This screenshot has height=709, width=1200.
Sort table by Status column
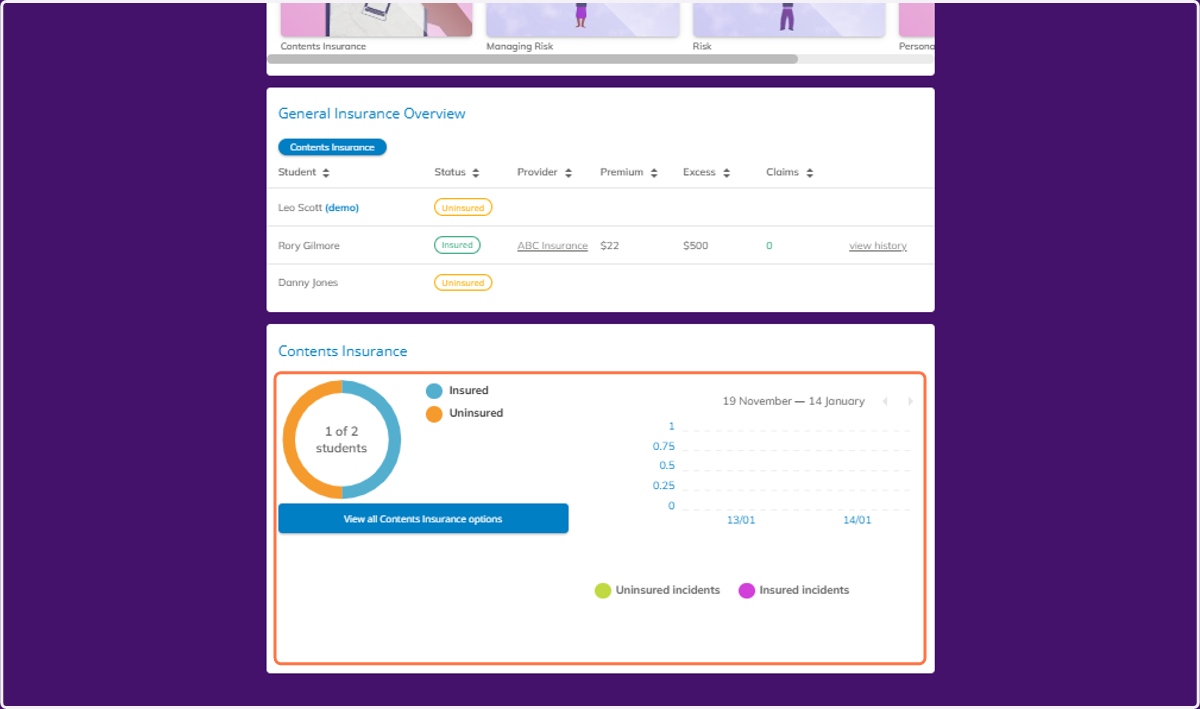coord(476,173)
